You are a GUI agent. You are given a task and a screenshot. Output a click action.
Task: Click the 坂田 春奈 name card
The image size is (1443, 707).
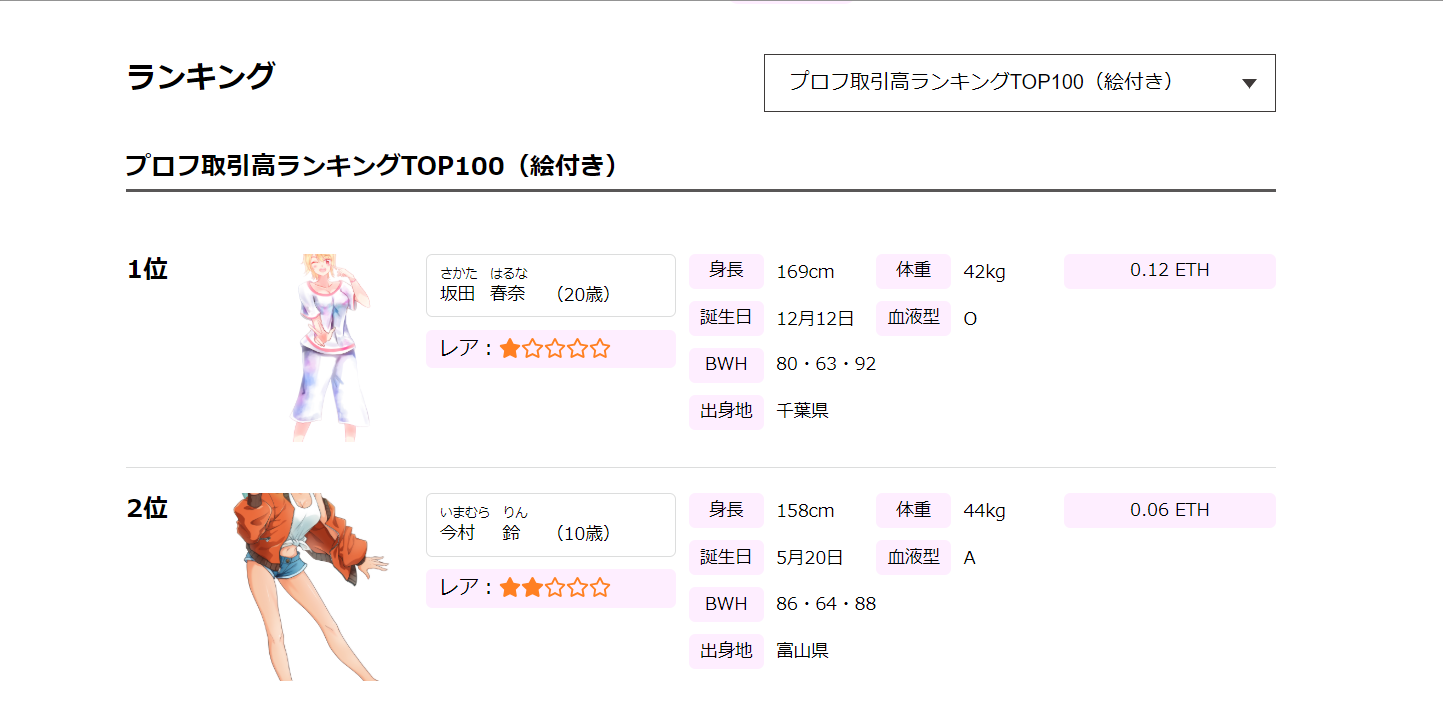[551, 285]
